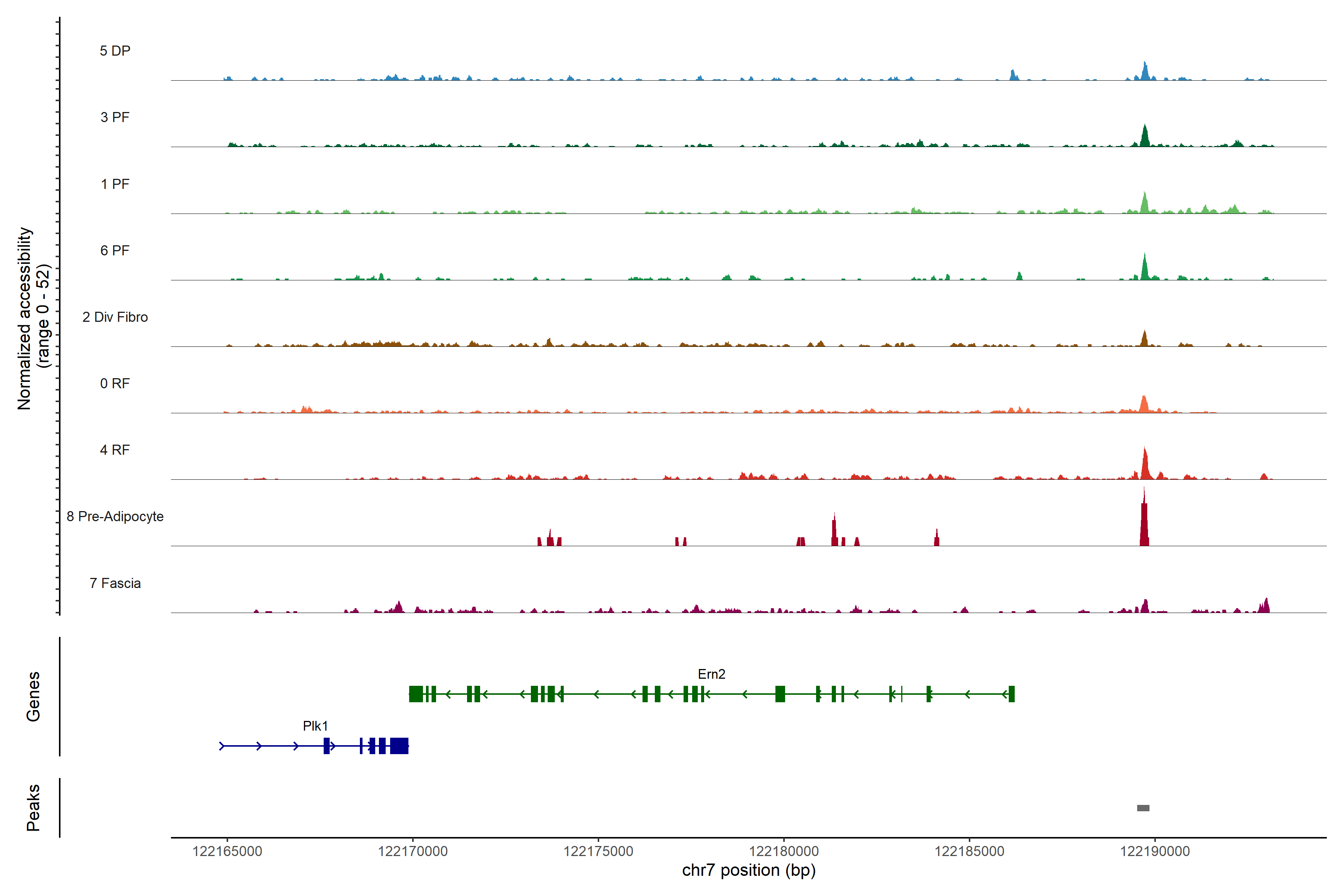Click the 7 Fascia track label
This screenshot has height=896, width=1344.
click(115, 584)
